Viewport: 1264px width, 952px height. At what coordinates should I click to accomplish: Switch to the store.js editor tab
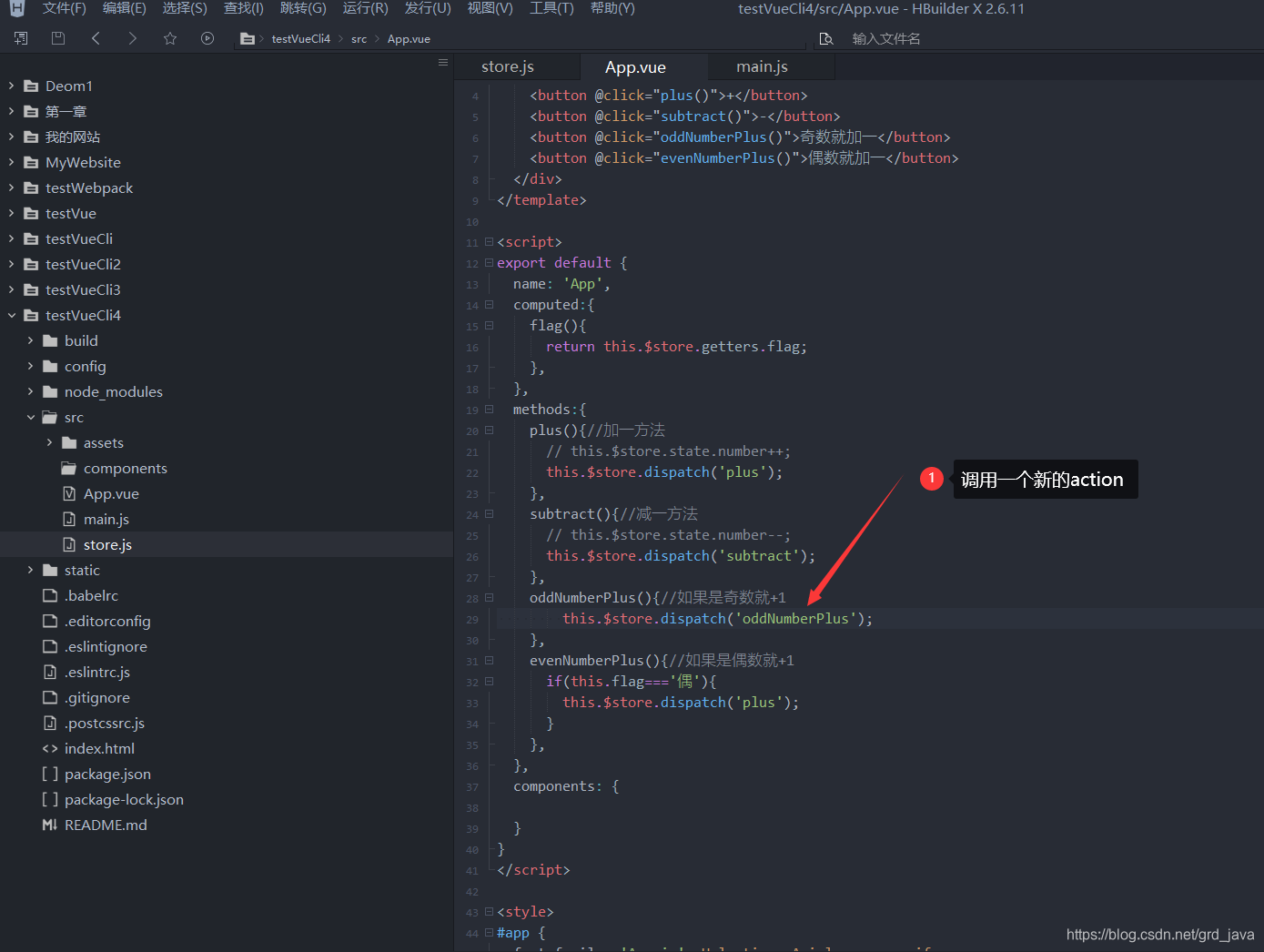coord(508,66)
